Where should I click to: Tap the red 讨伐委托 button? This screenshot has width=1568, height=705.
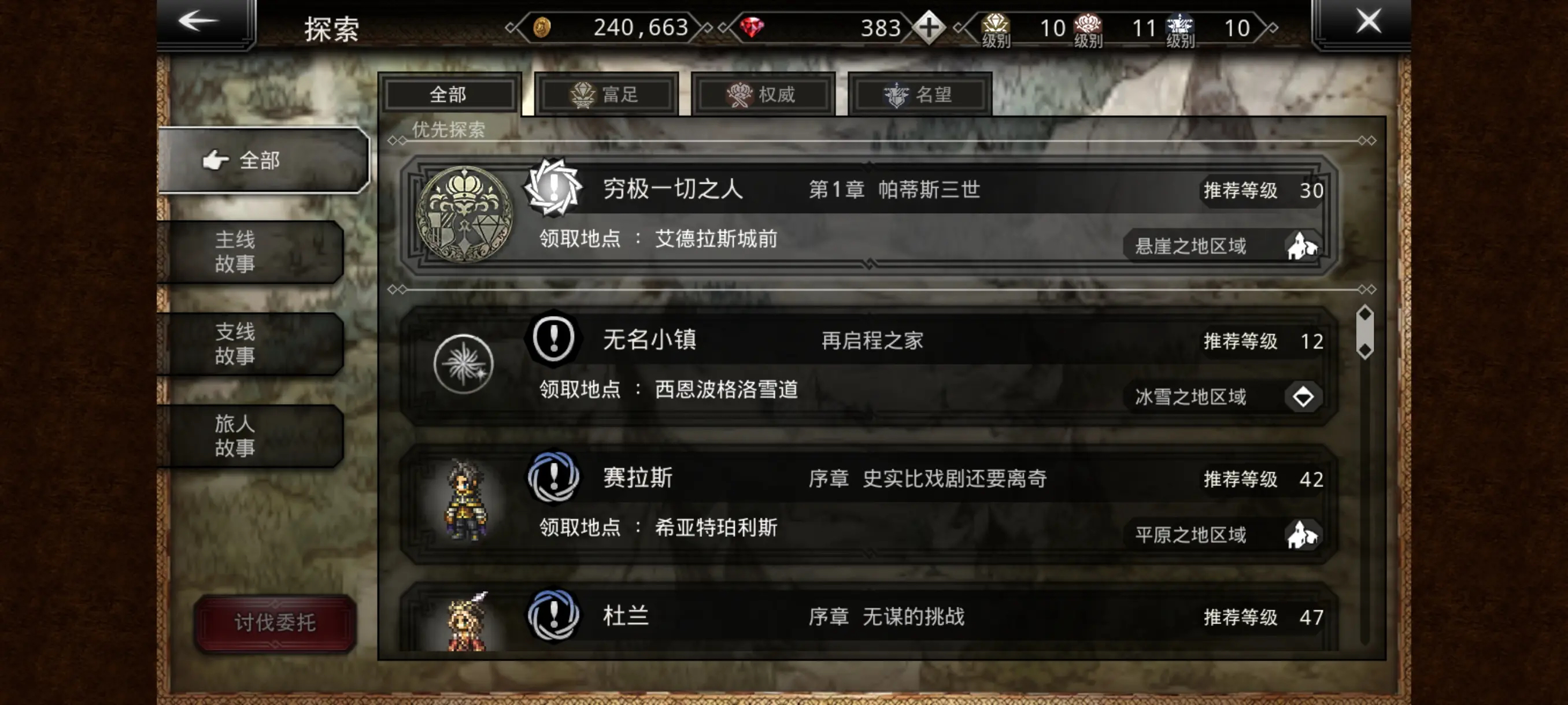[x=275, y=622]
